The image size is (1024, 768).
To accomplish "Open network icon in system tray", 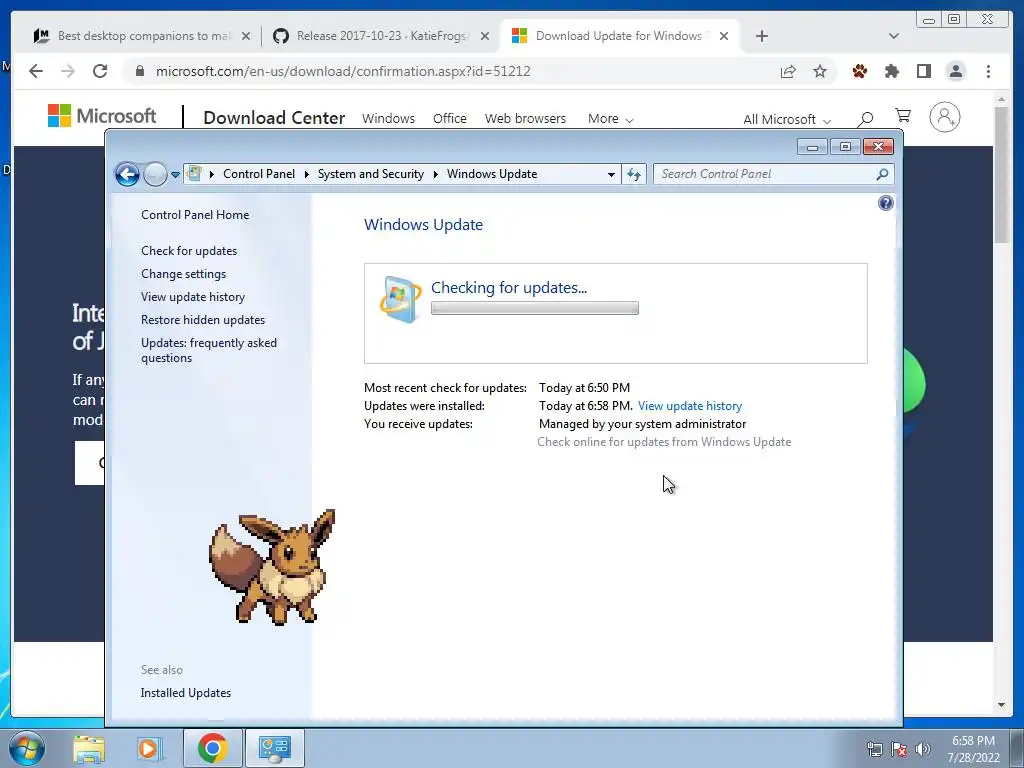I will pos(874,749).
